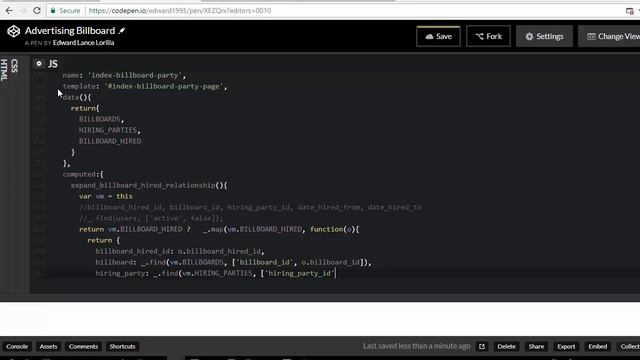Switch to the HTML editor tab
This screenshot has width=640, height=360.
click(x=4, y=70)
